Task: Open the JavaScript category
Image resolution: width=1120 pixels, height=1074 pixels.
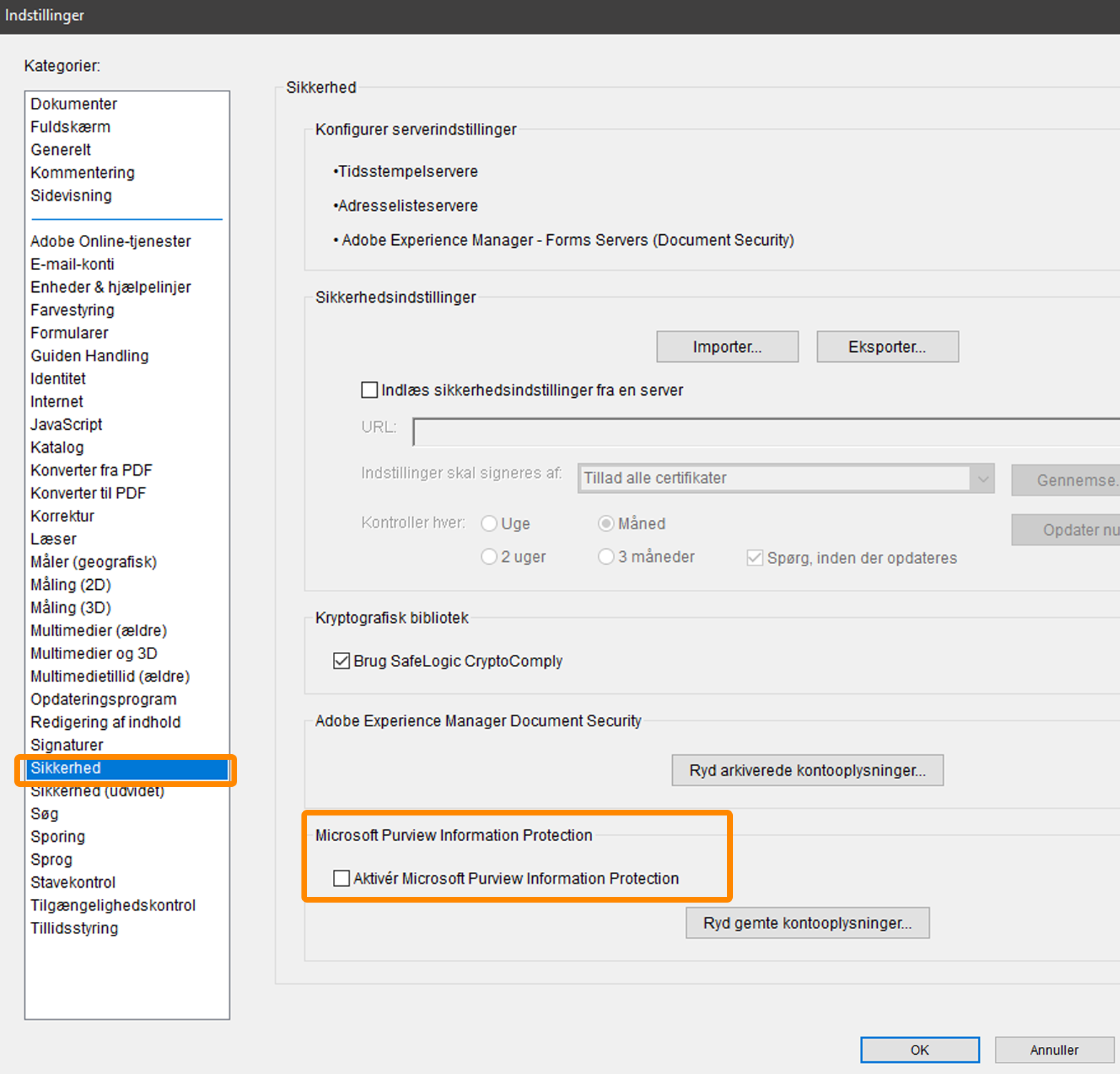Action: [x=66, y=424]
